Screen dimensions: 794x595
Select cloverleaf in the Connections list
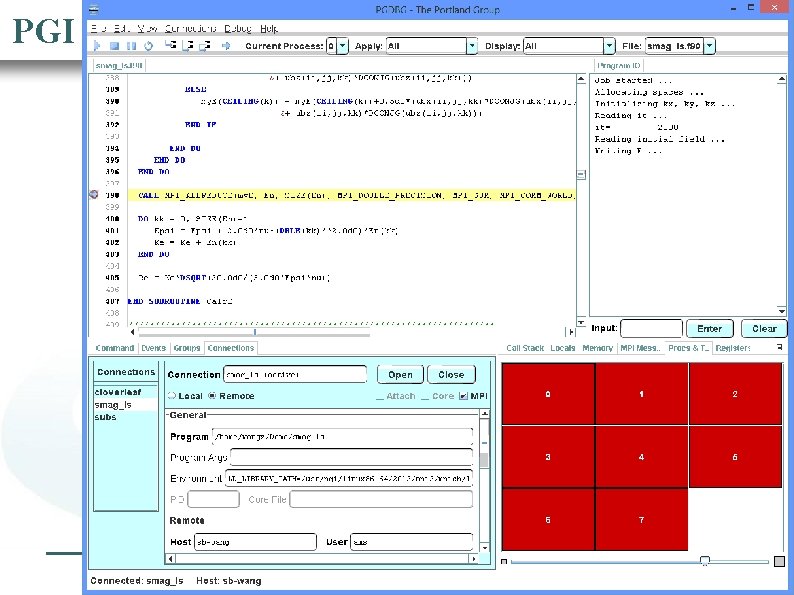click(x=119, y=392)
